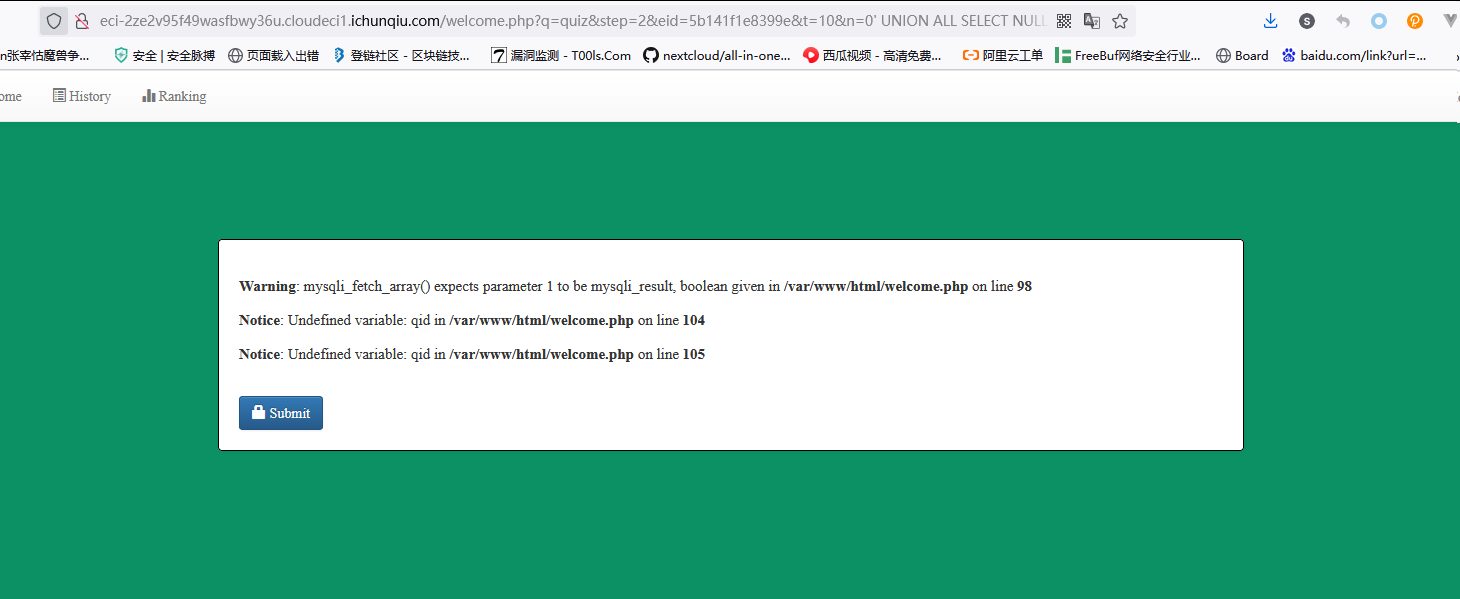Open the QR code generator icon

1064,21
